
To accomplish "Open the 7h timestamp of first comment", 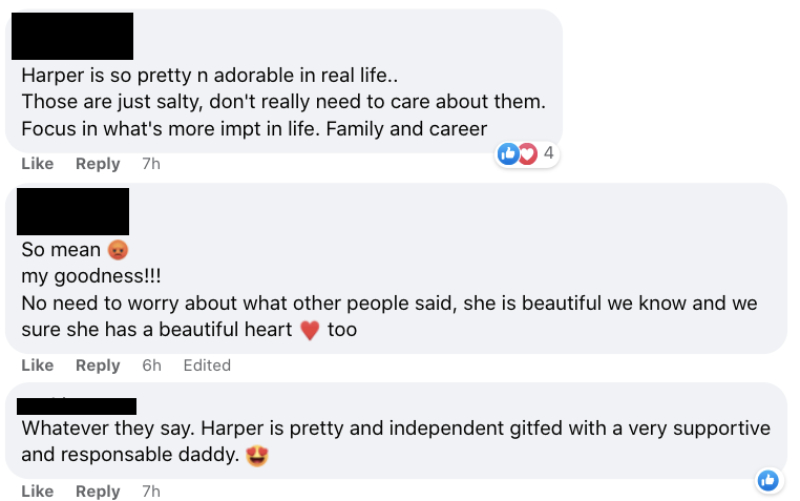I will [x=151, y=164].
